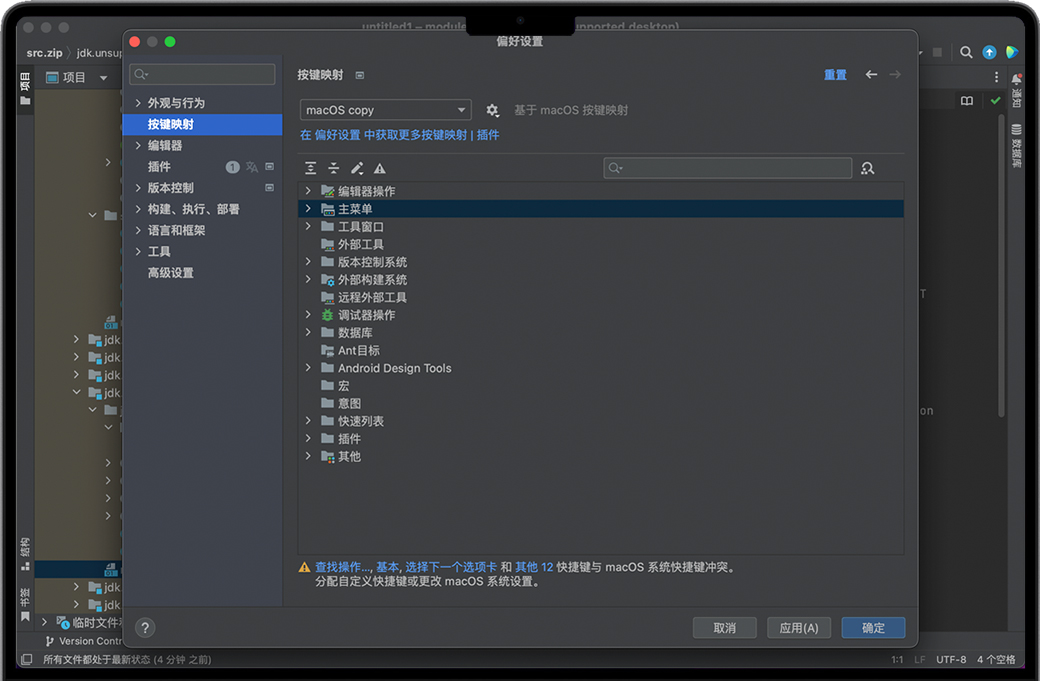
Task: Expand the 调试器操作 tree node
Action: click(308, 315)
